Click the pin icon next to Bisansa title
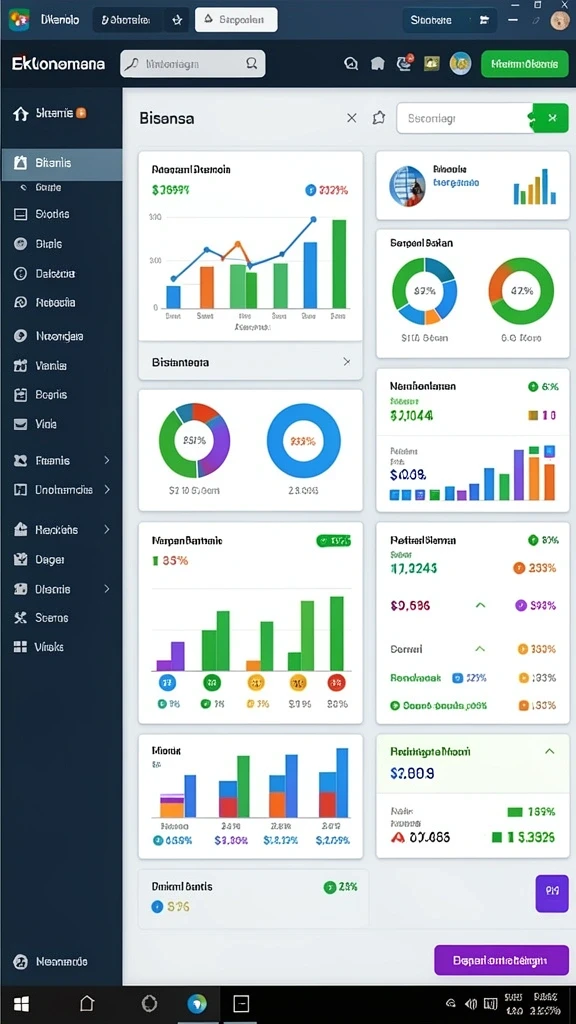This screenshot has width=576, height=1024. pos(379,118)
